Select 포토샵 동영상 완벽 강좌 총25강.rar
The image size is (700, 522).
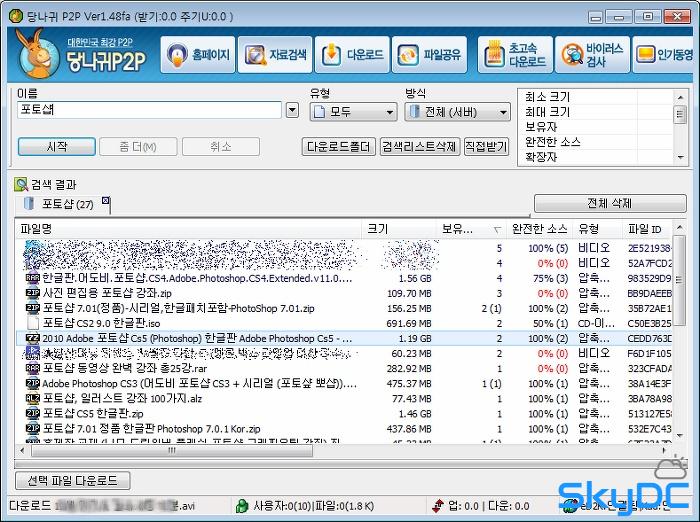point(344,368)
